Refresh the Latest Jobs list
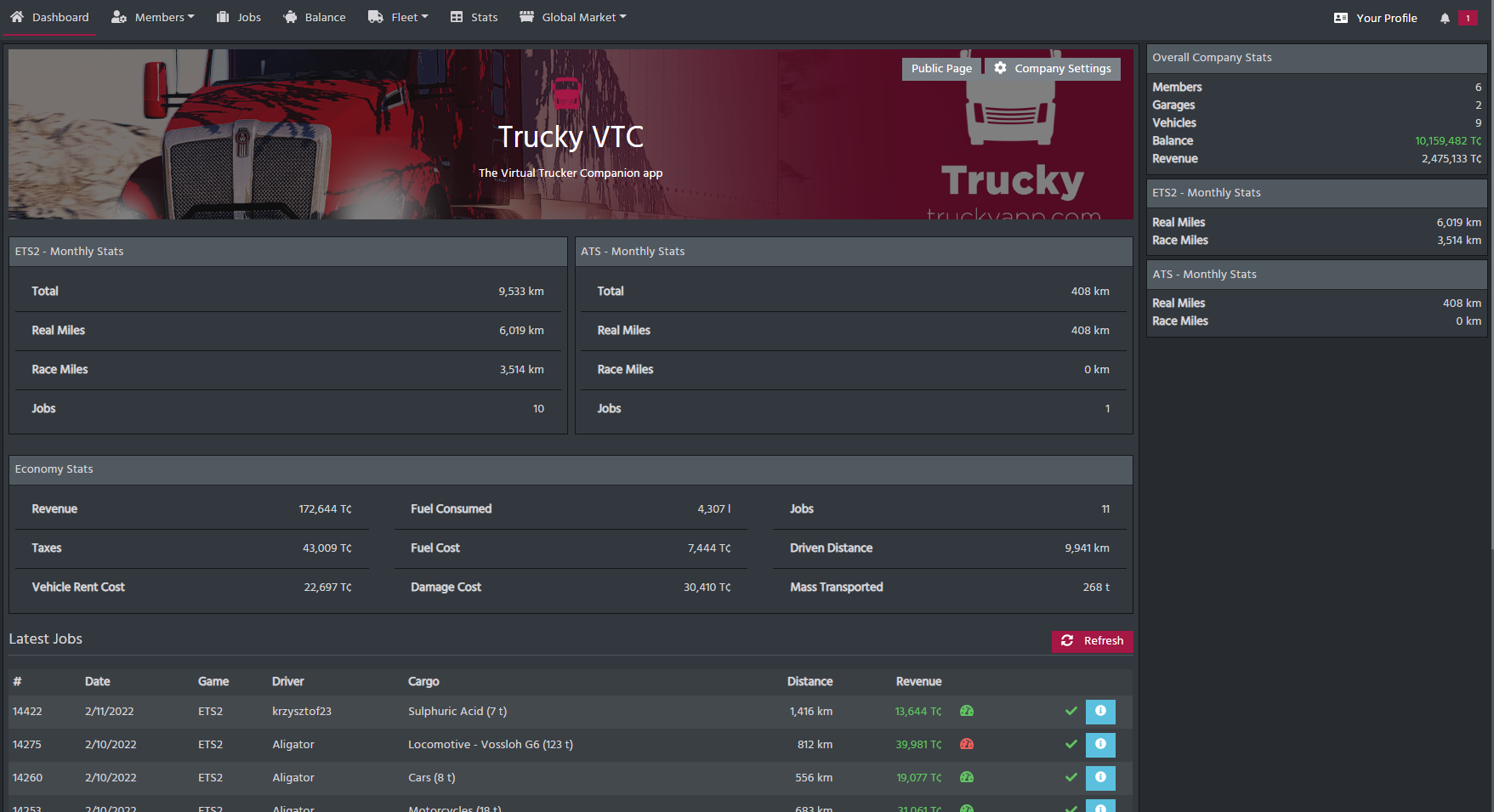 [x=1093, y=641]
